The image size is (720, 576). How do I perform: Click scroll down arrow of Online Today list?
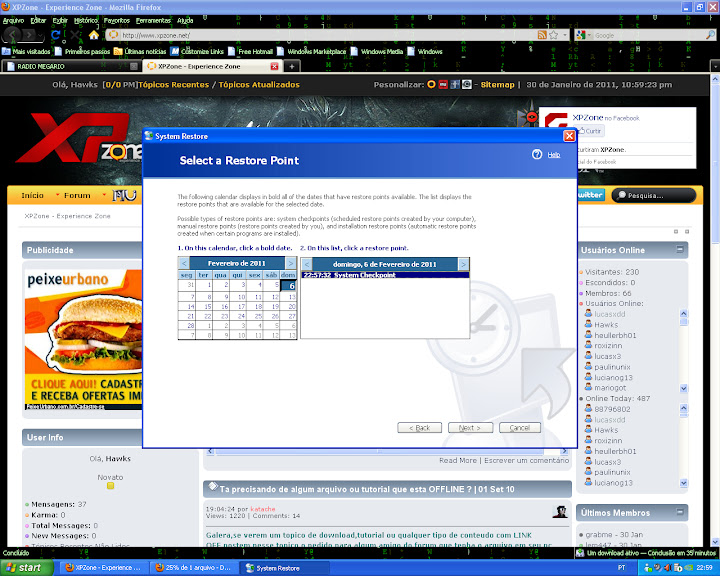683,483
